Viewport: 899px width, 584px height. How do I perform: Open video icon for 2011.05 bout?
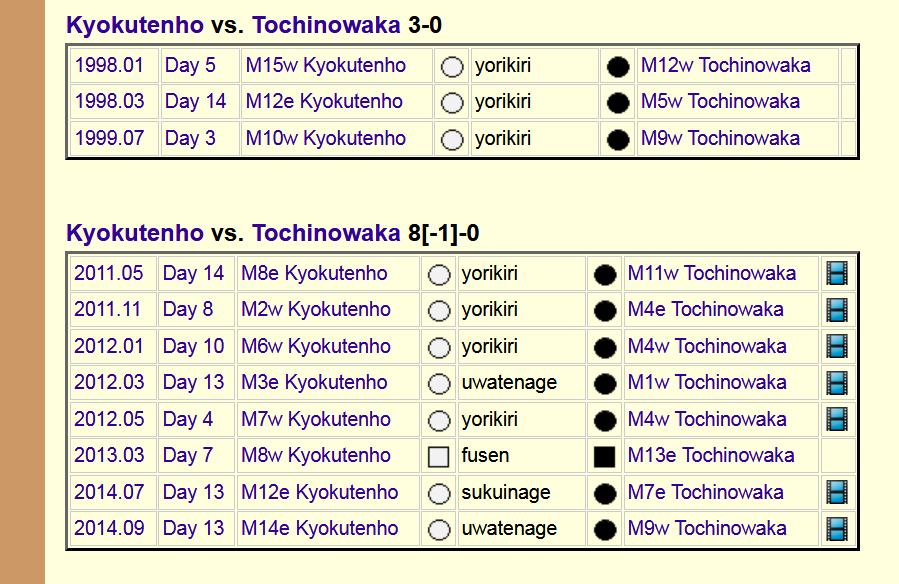(836, 273)
